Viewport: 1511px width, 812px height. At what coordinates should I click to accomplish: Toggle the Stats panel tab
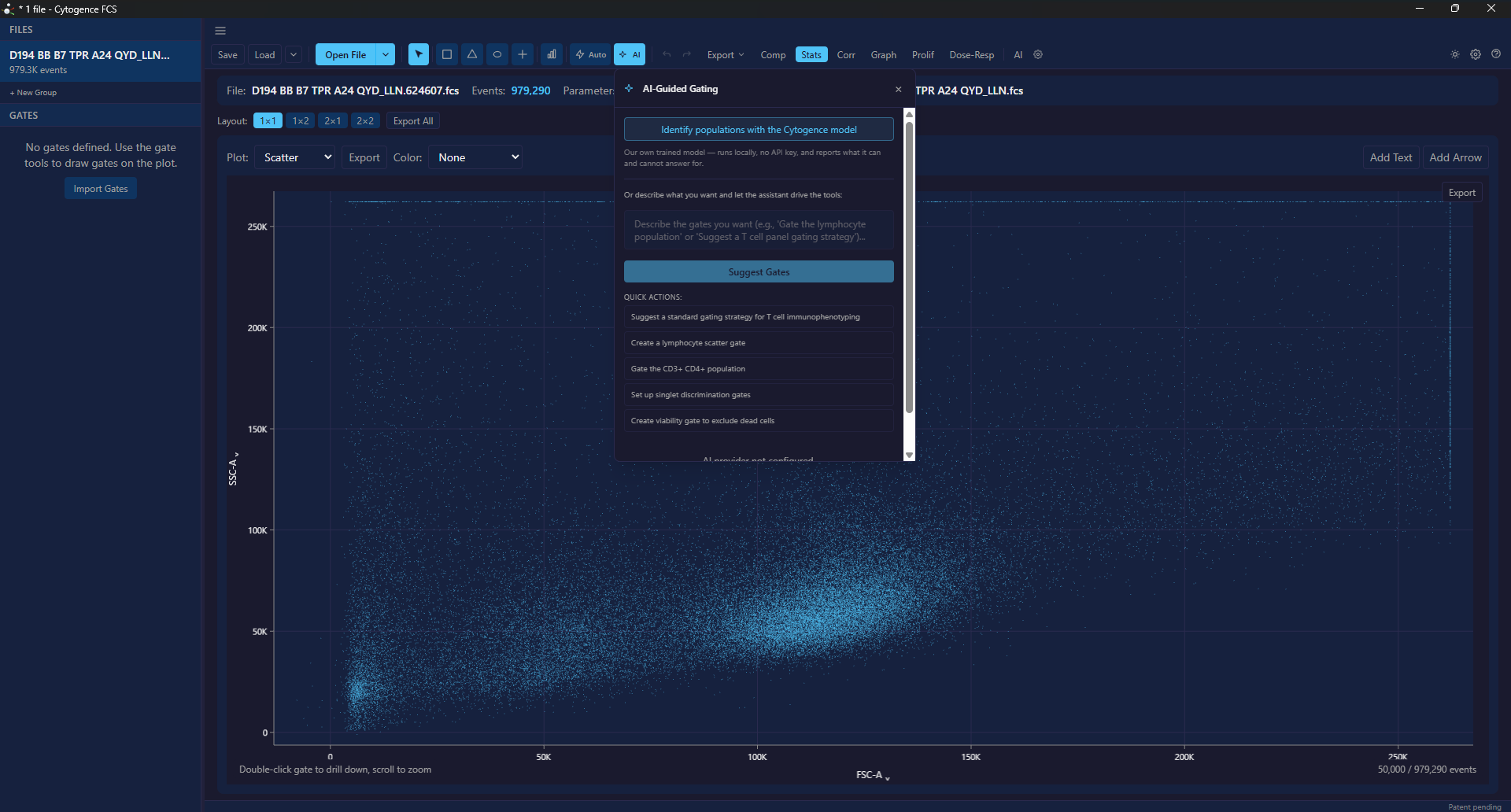click(x=811, y=54)
